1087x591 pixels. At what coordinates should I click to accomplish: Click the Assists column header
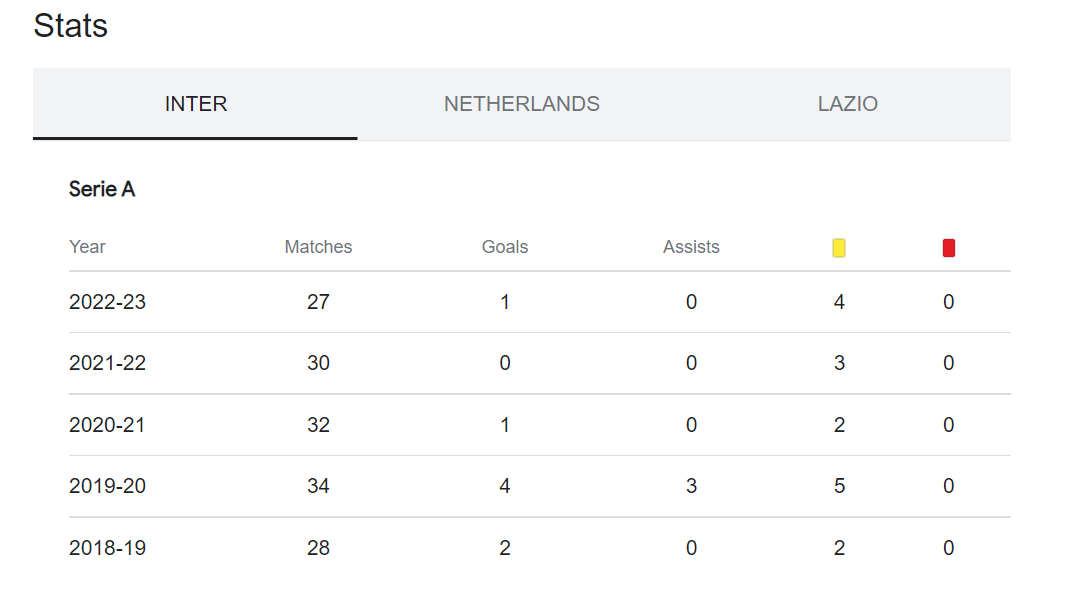[691, 247]
